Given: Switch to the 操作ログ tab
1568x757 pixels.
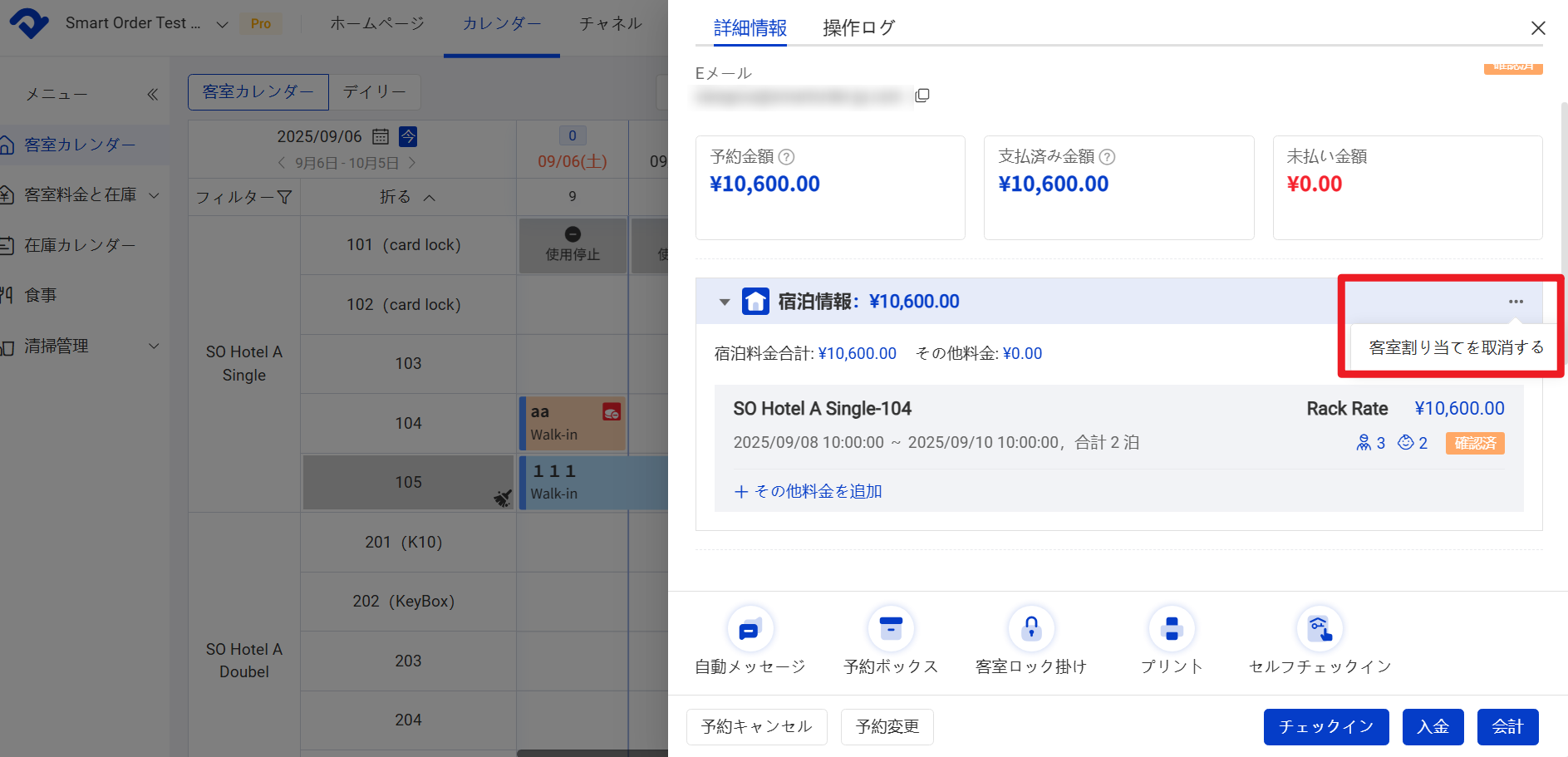Looking at the screenshot, I should pos(858,28).
